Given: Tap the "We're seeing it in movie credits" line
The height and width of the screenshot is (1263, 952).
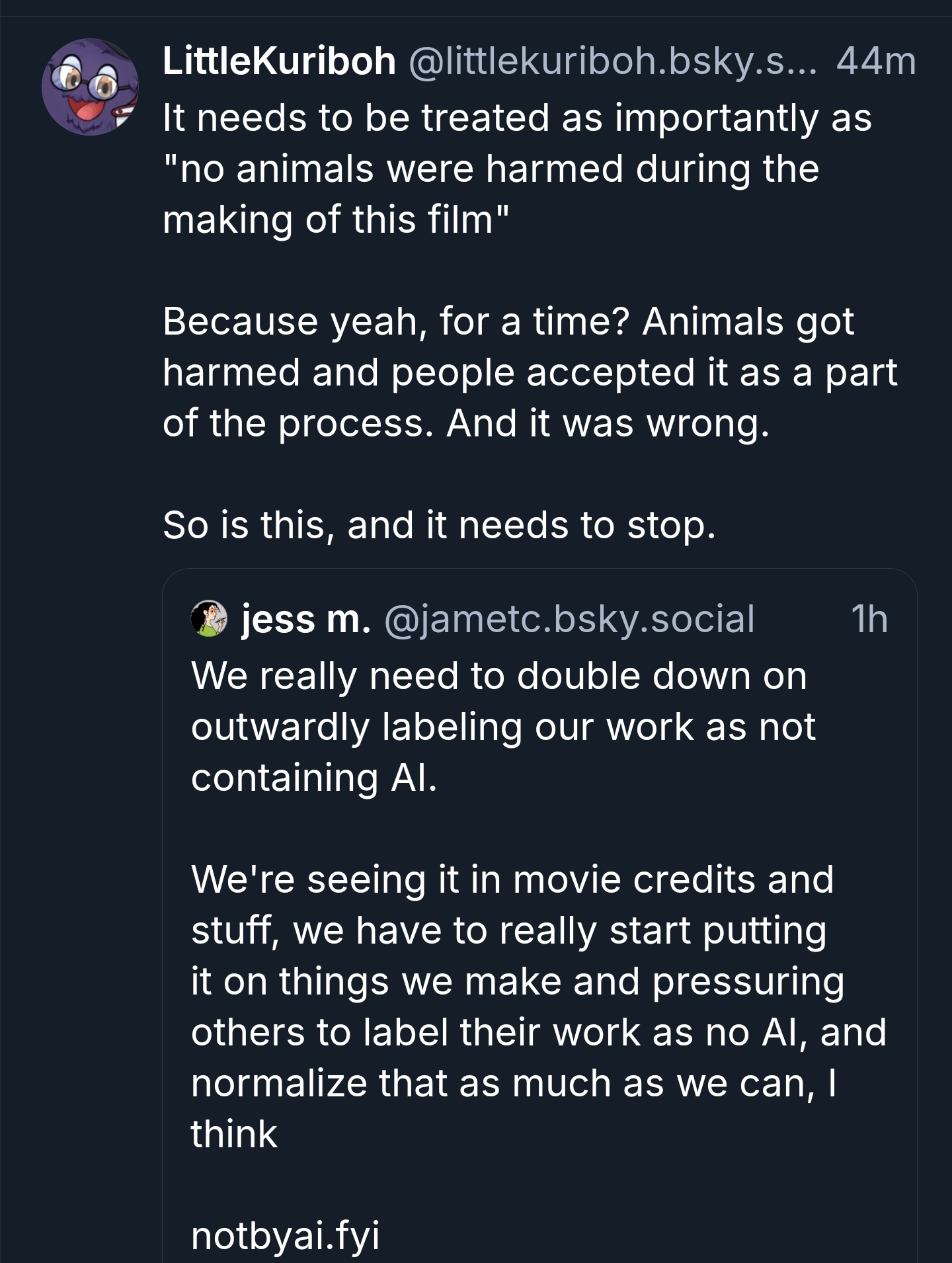Looking at the screenshot, I should tap(512, 880).
